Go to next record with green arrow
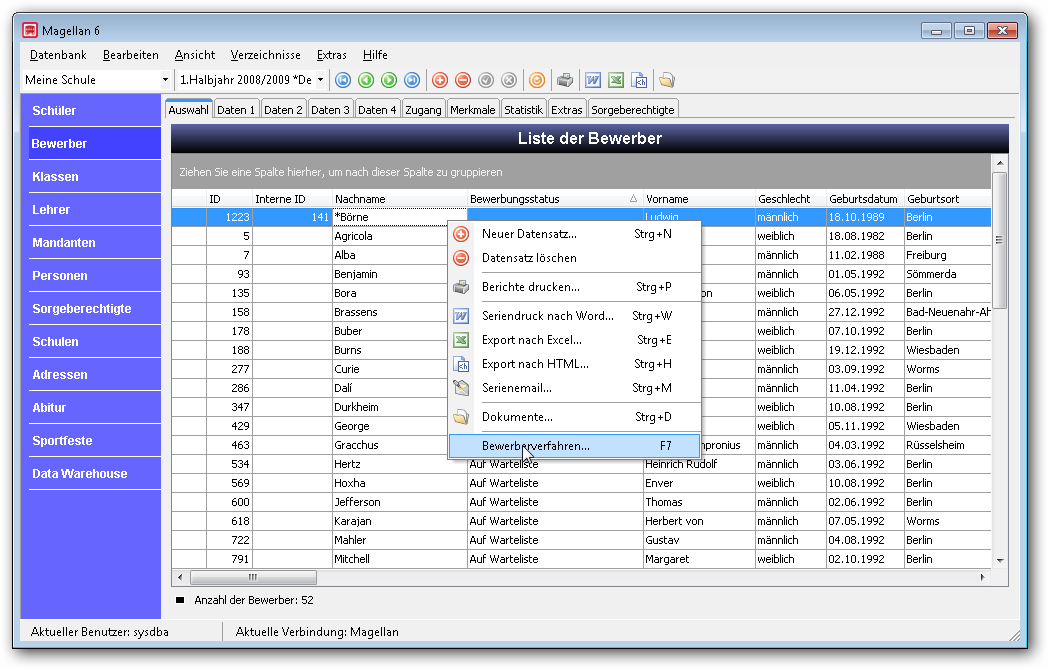The width and height of the screenshot is (1048, 669). click(x=389, y=81)
